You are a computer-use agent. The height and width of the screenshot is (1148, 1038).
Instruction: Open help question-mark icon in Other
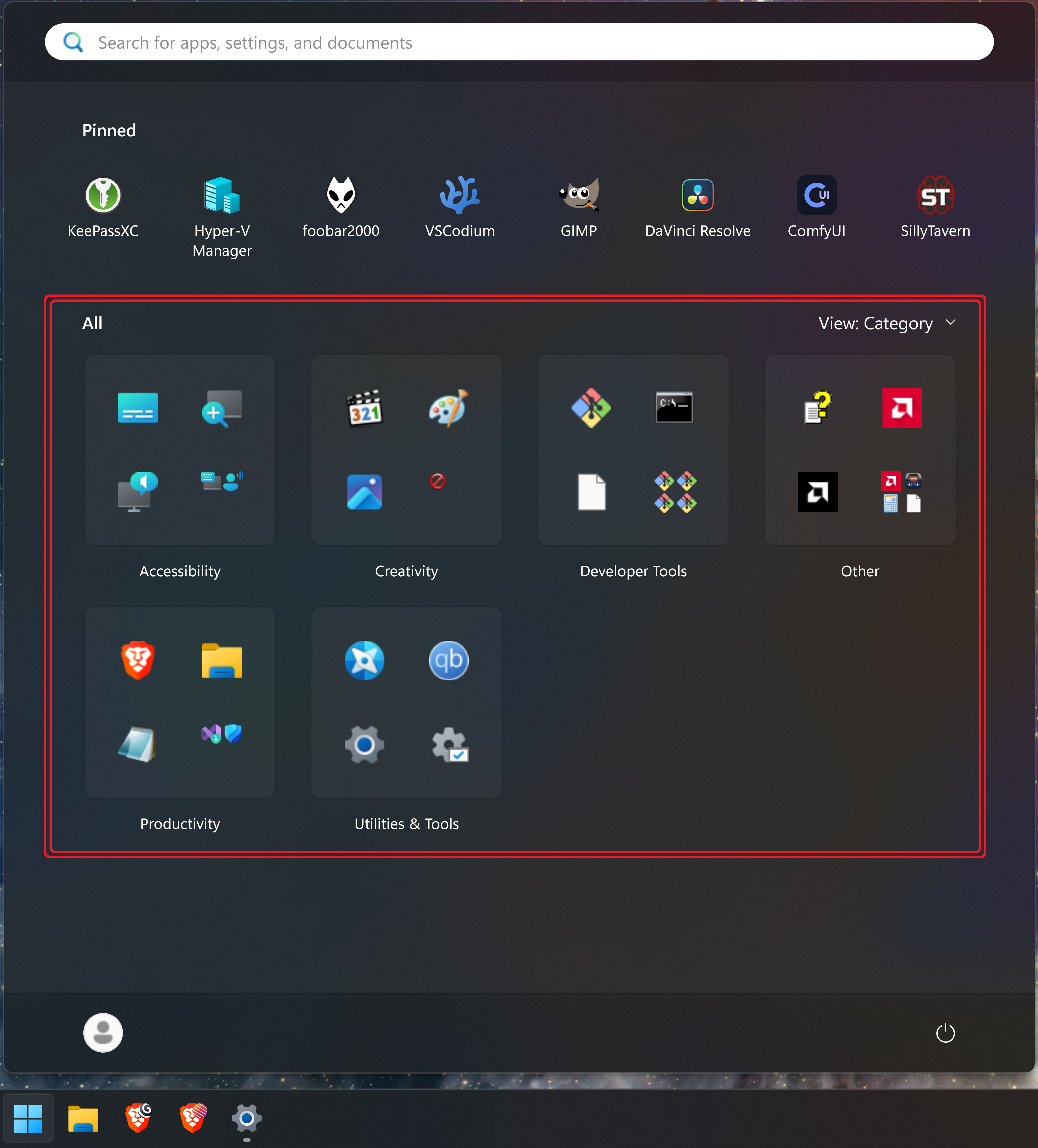[818, 408]
